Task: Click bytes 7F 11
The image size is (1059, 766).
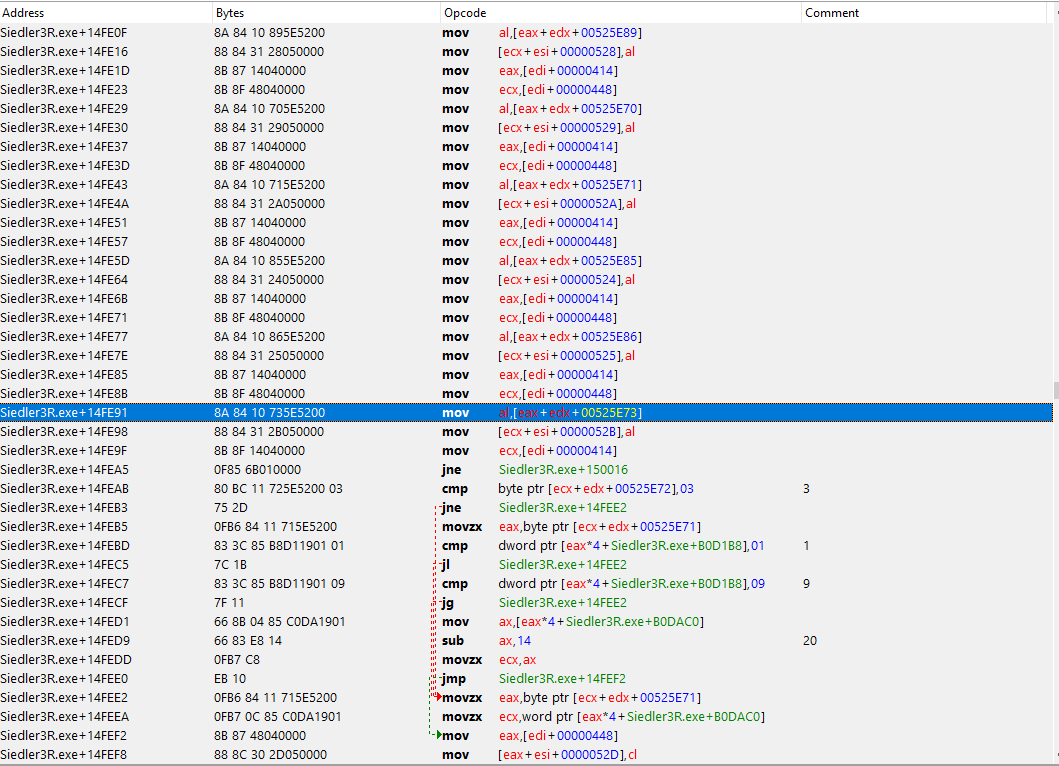Action: click(x=230, y=603)
